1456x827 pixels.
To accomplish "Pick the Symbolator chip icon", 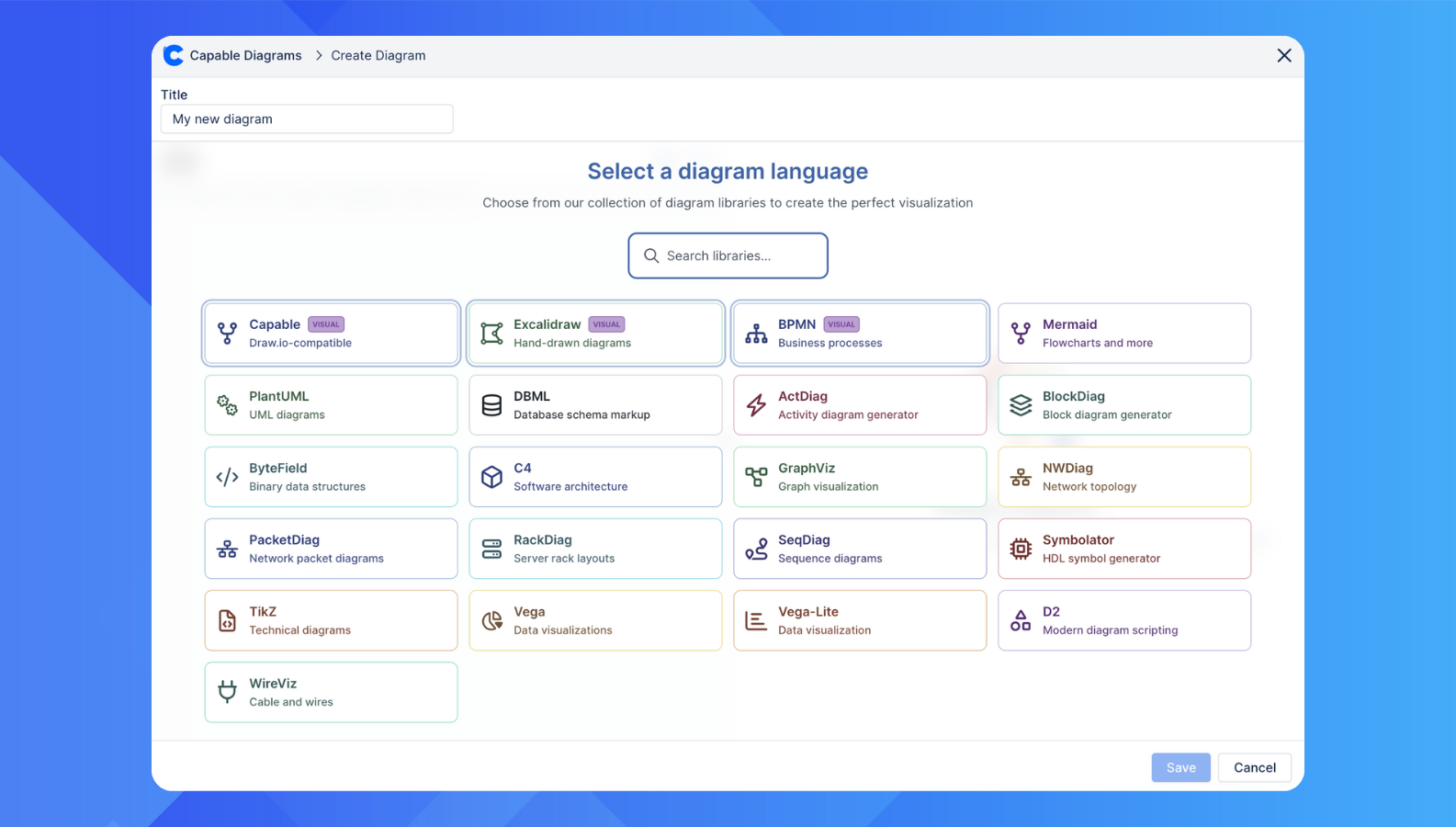I will click(1021, 549).
